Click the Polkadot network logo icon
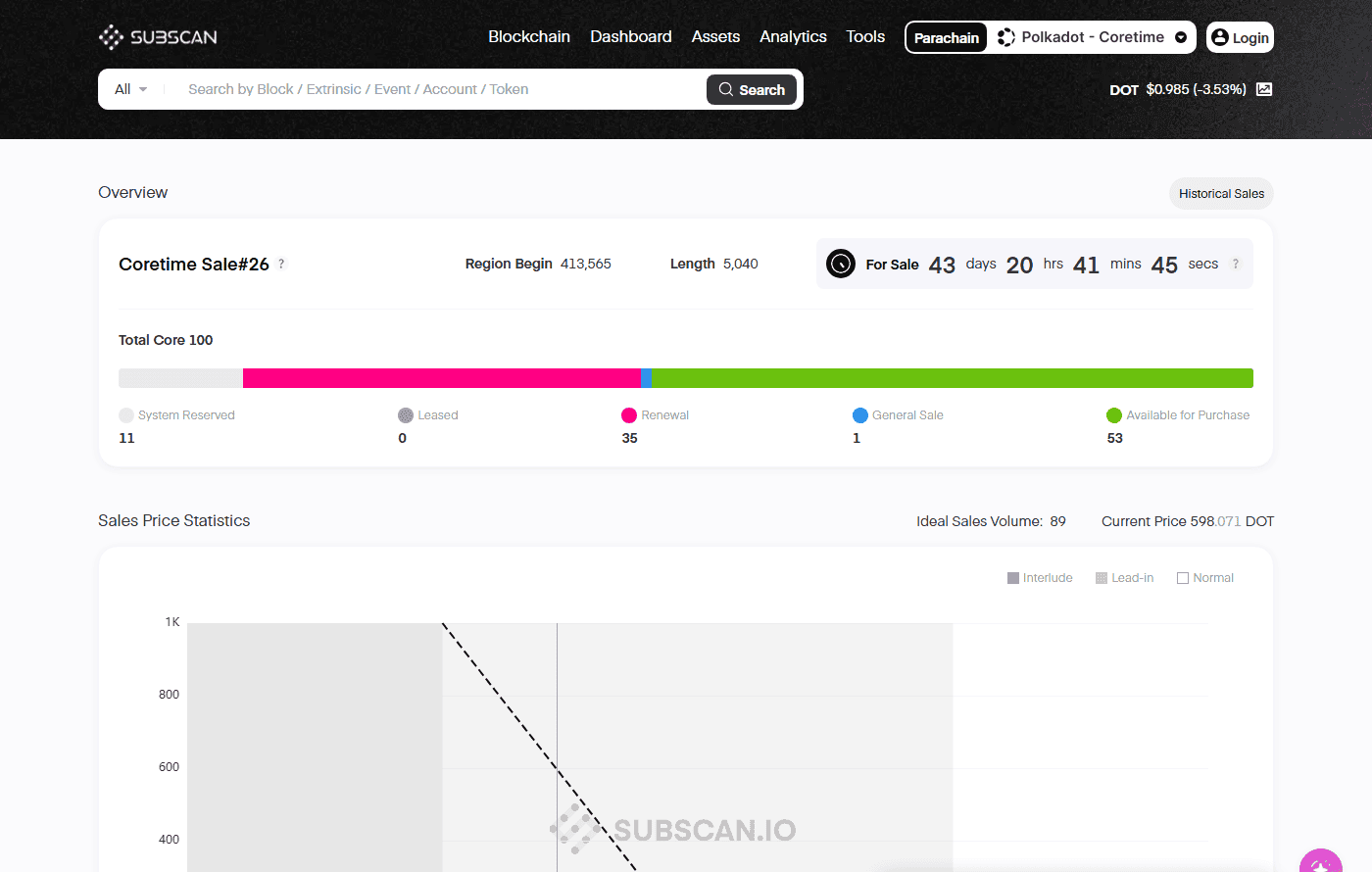1372x872 pixels. [1005, 37]
